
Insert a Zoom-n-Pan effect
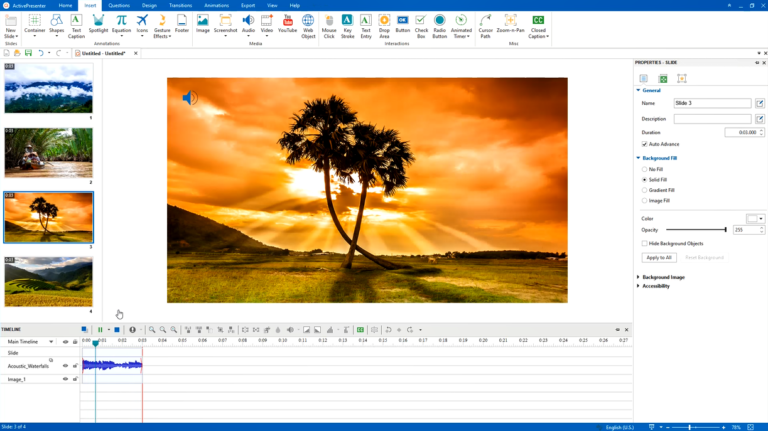[x=510, y=24]
